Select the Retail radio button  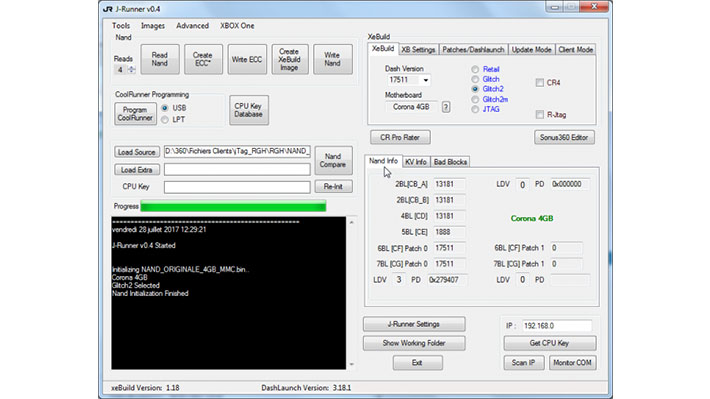tap(475, 69)
